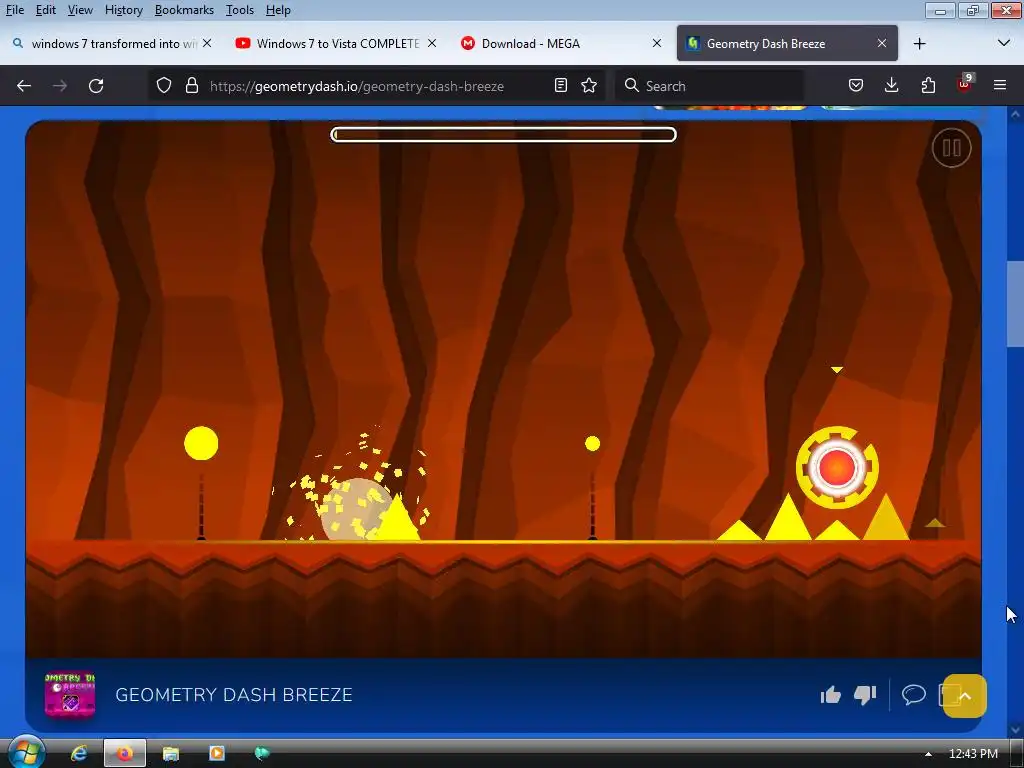Click the yellow scroll-to-top button

(x=965, y=696)
